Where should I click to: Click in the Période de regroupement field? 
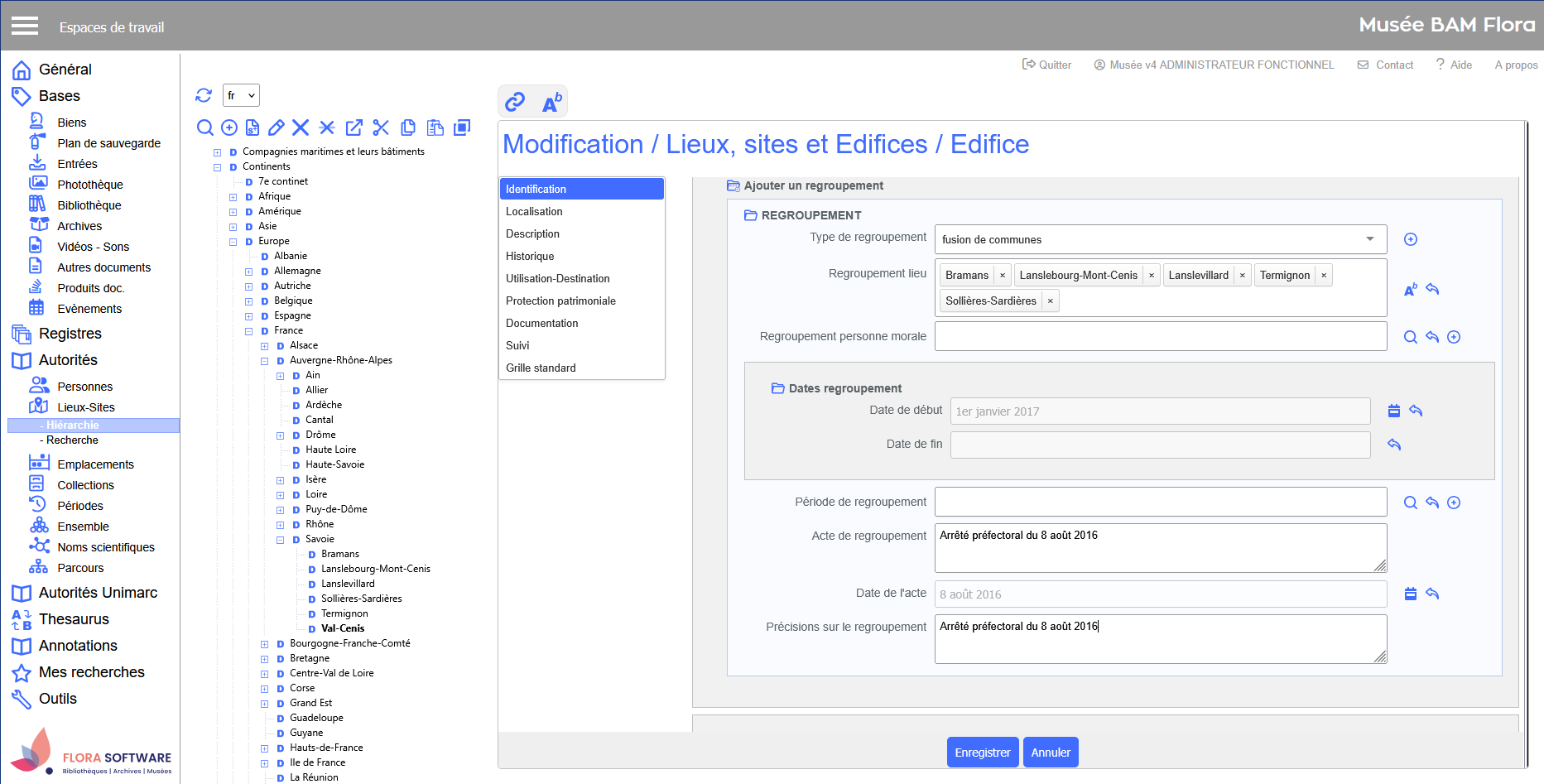click(1160, 502)
